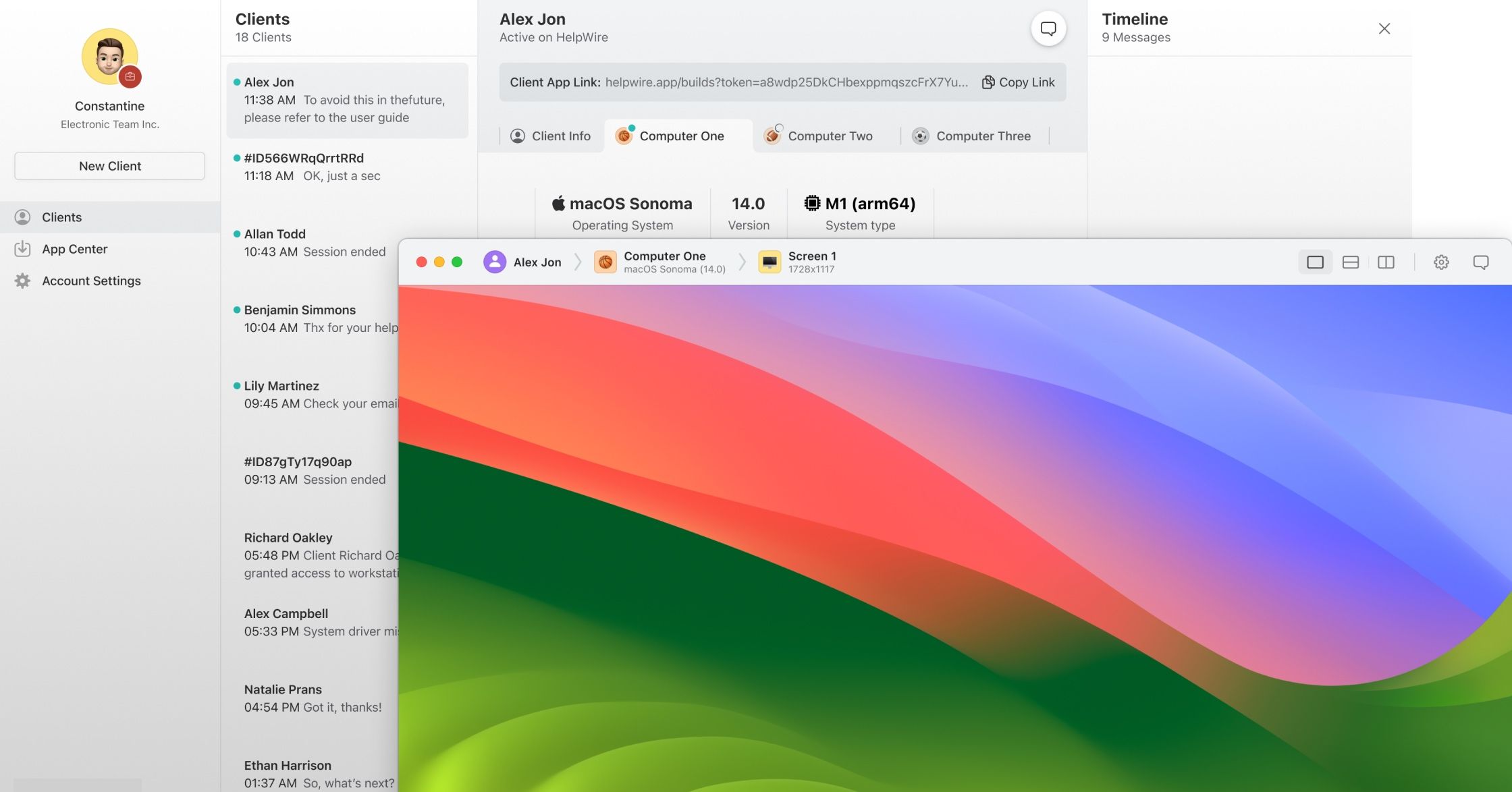Open chat icon in remote session toolbar
1512x792 pixels.
click(x=1480, y=262)
